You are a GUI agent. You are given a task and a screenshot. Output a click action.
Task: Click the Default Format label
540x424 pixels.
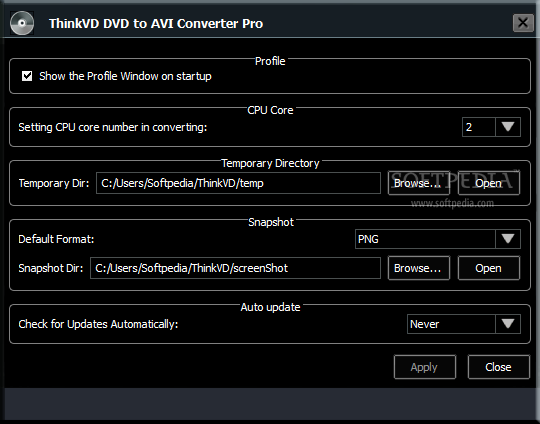coord(56,239)
